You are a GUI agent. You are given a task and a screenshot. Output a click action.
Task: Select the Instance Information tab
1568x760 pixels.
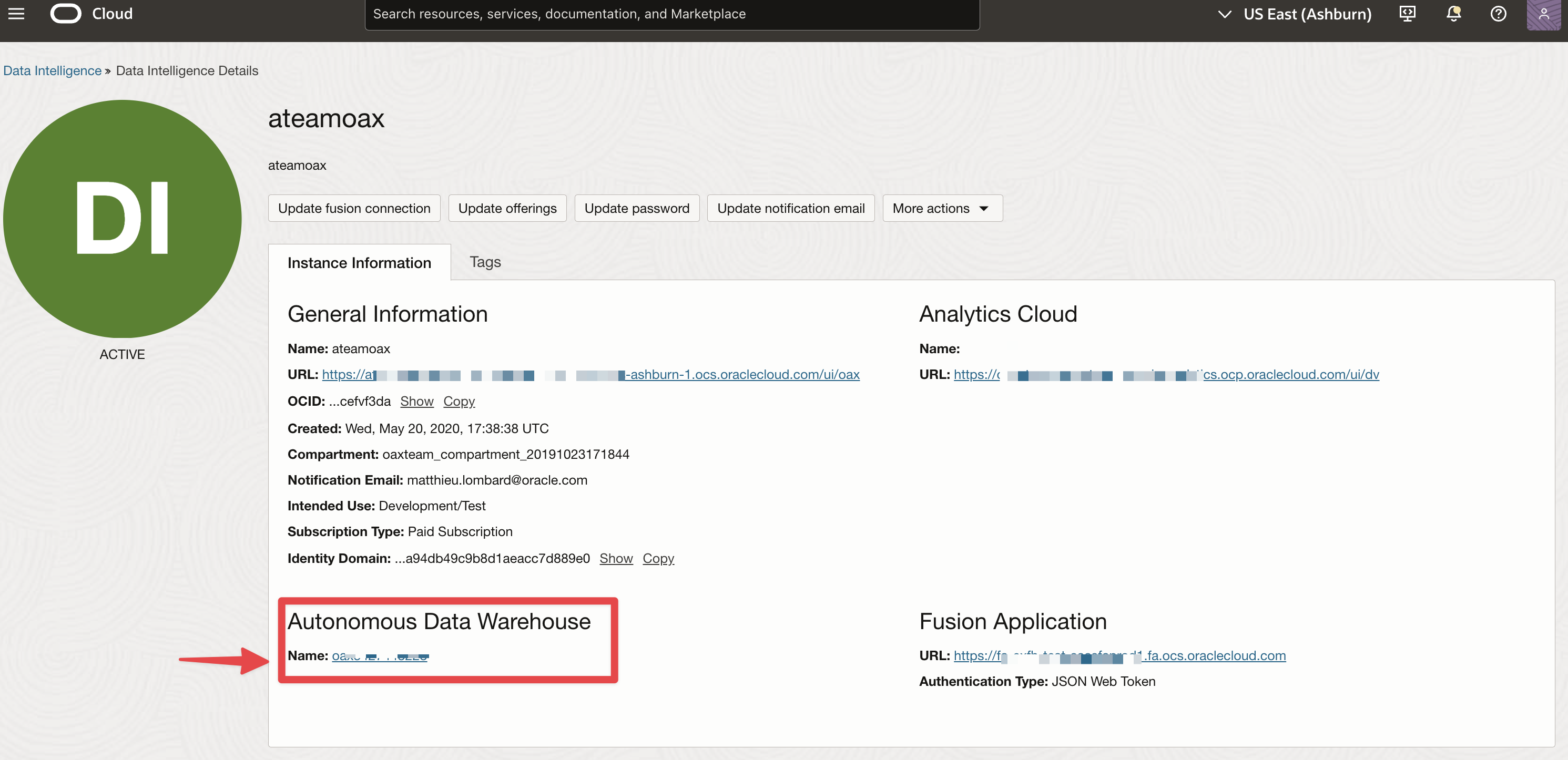click(359, 263)
